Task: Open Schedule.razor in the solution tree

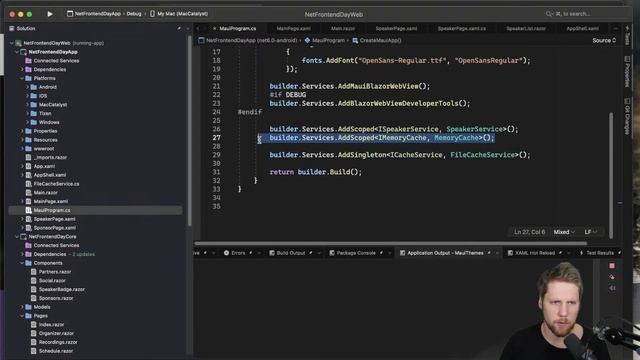Action: pos(56,351)
